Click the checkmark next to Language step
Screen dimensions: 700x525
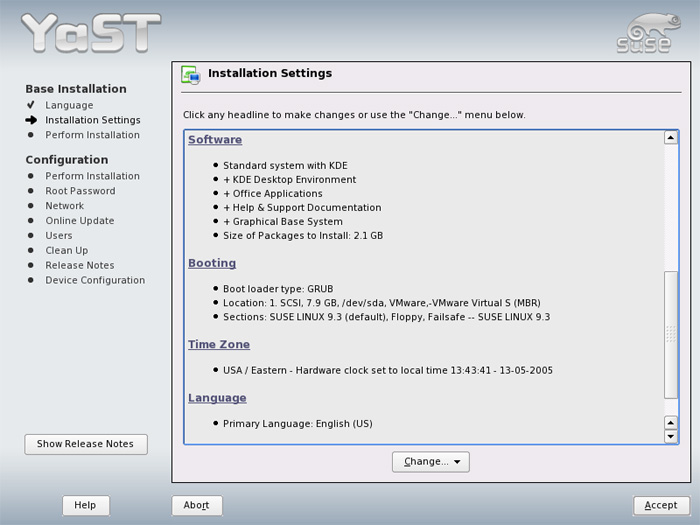(30, 105)
